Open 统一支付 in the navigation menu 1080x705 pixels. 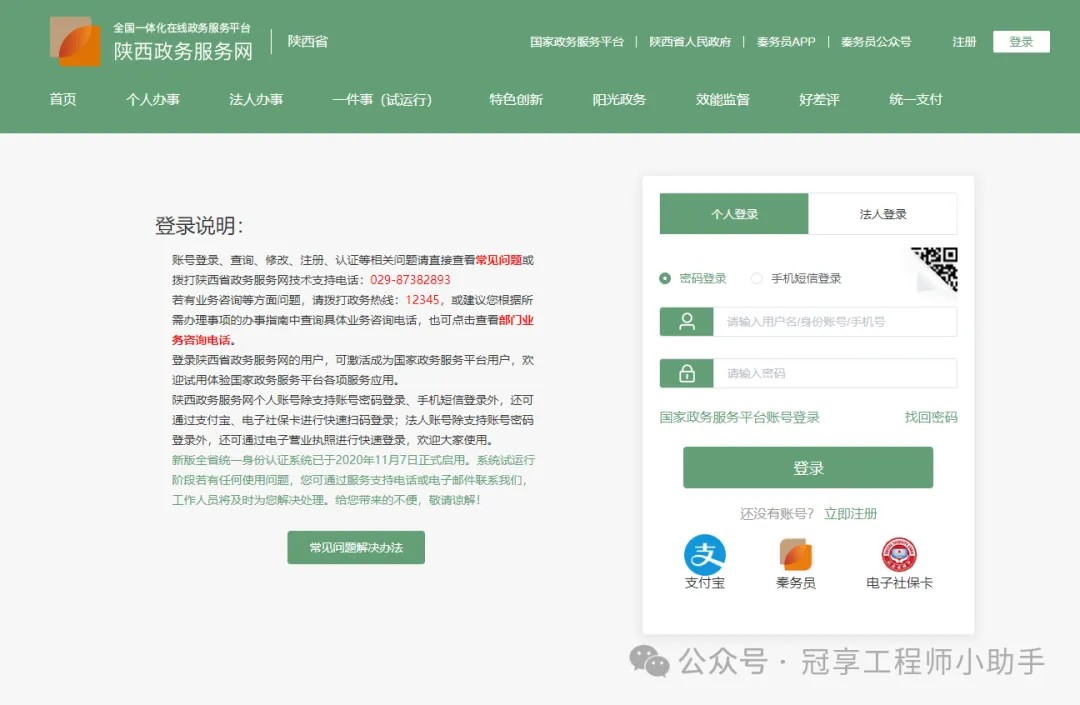tap(915, 100)
